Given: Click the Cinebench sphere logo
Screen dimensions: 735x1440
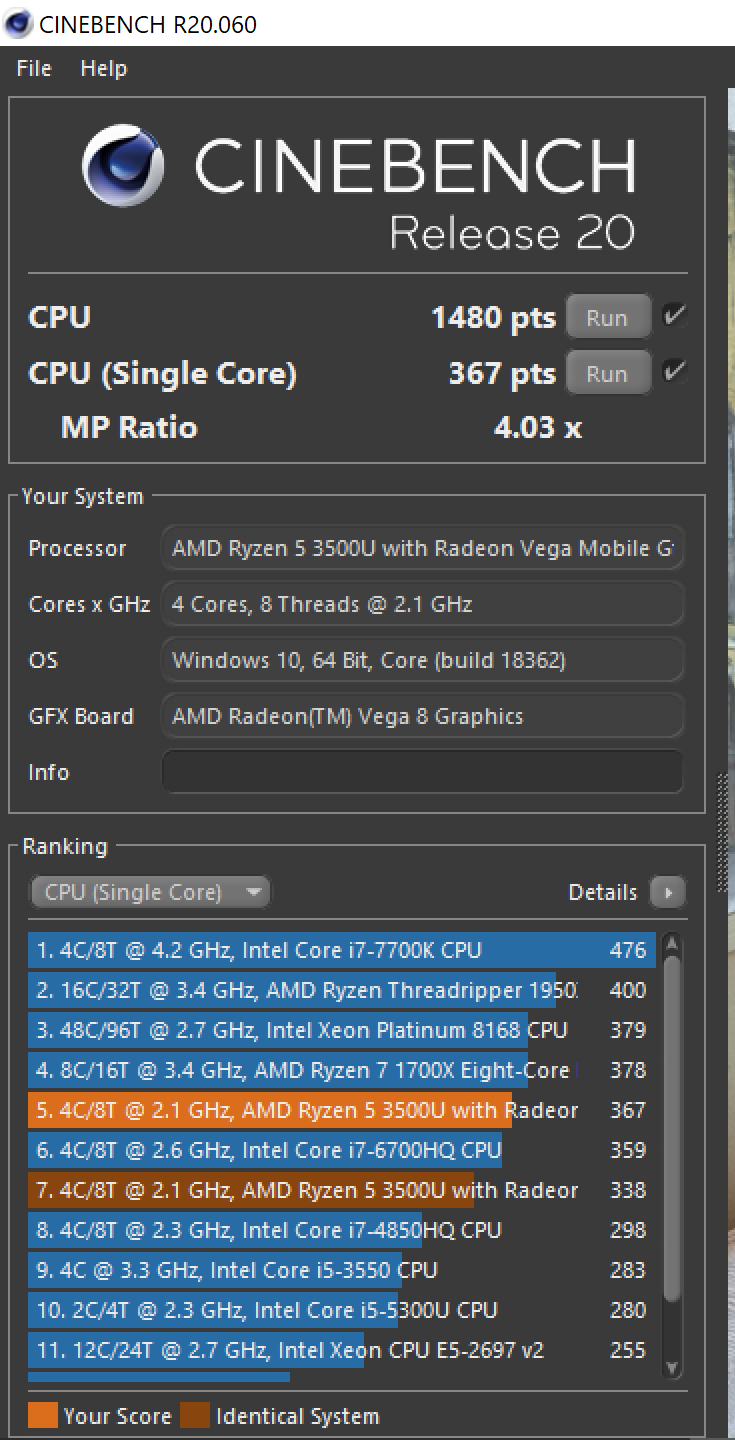Looking at the screenshot, I should (124, 165).
